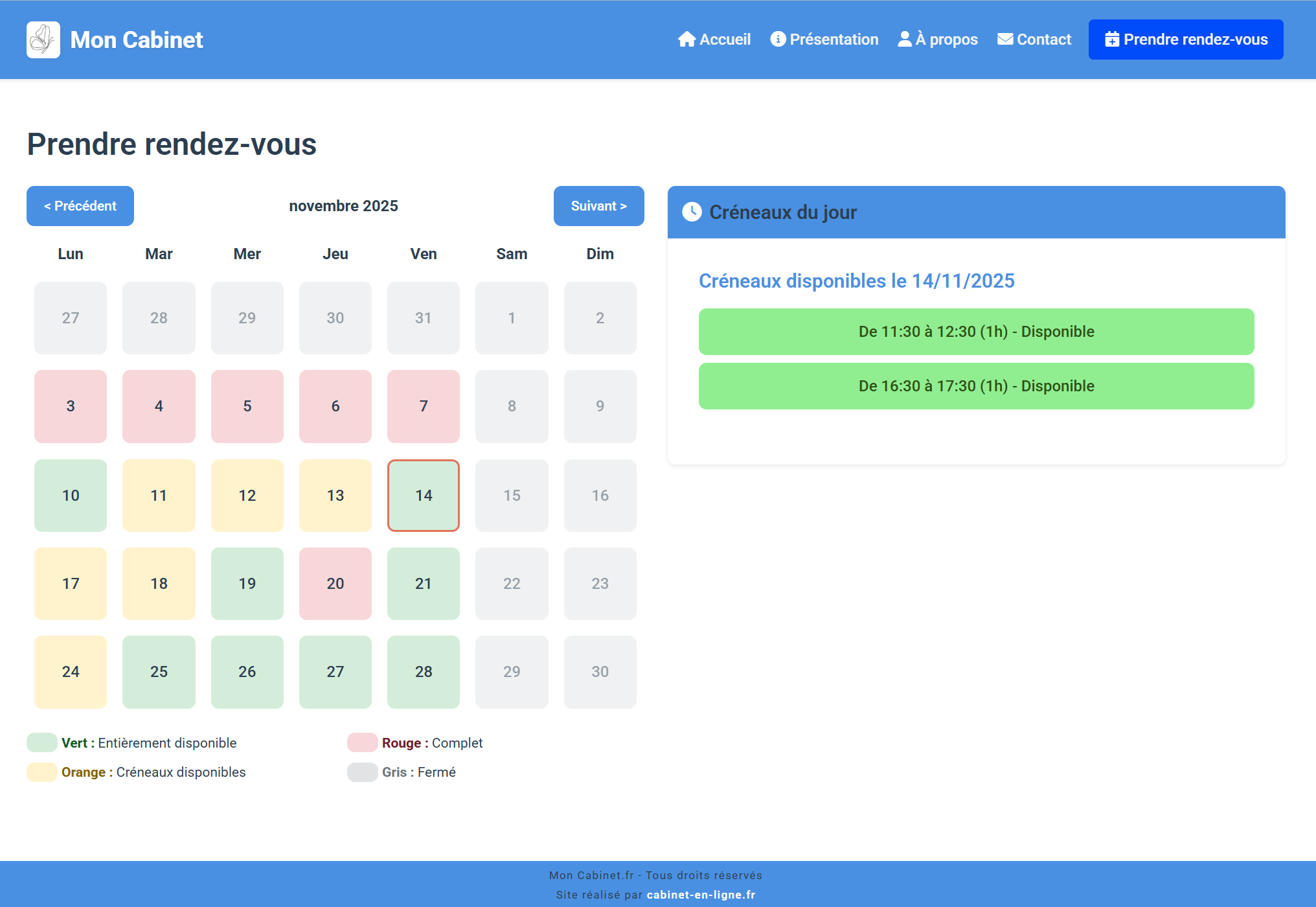This screenshot has width=1316, height=907.
Task: Click the orange legend swatch
Action: [x=42, y=772]
